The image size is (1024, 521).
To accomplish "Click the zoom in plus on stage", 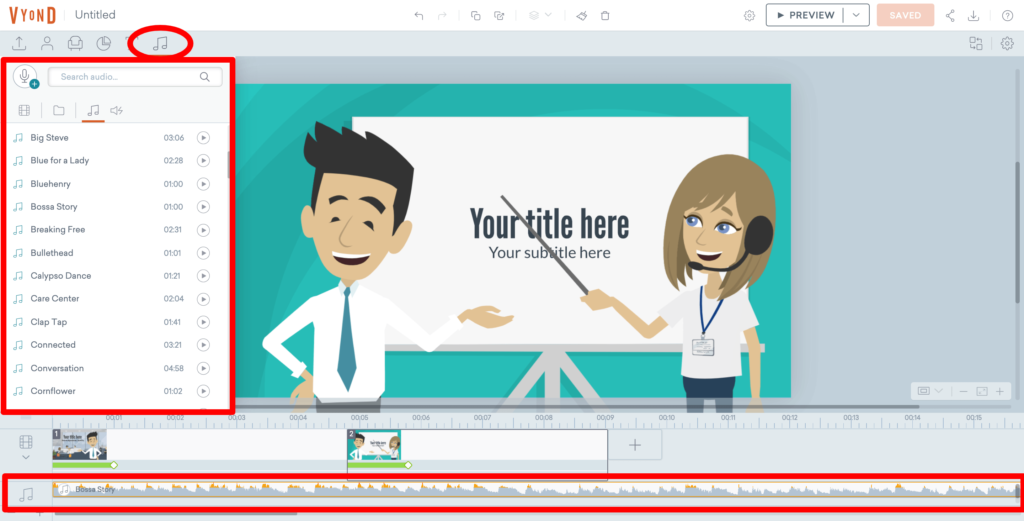I will pyautogui.click(x=999, y=391).
